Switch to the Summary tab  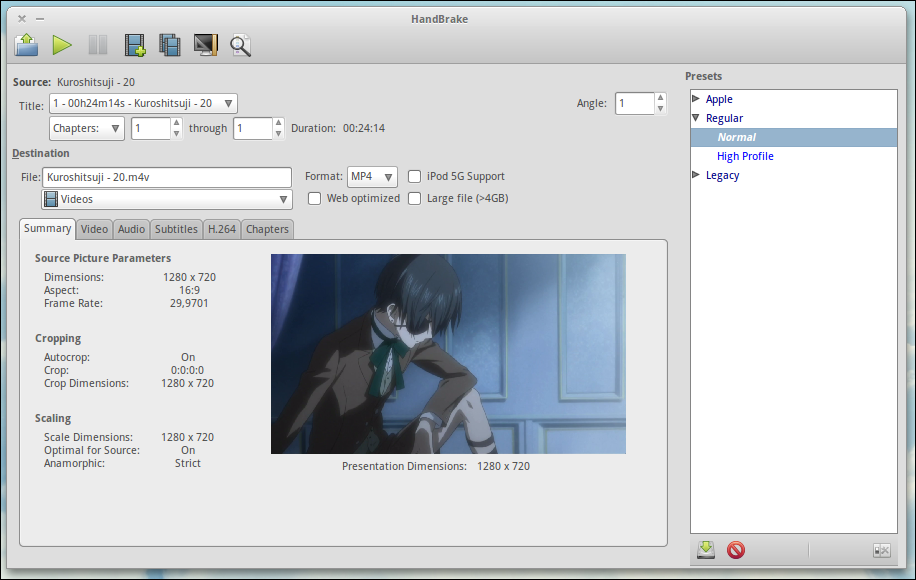point(47,228)
